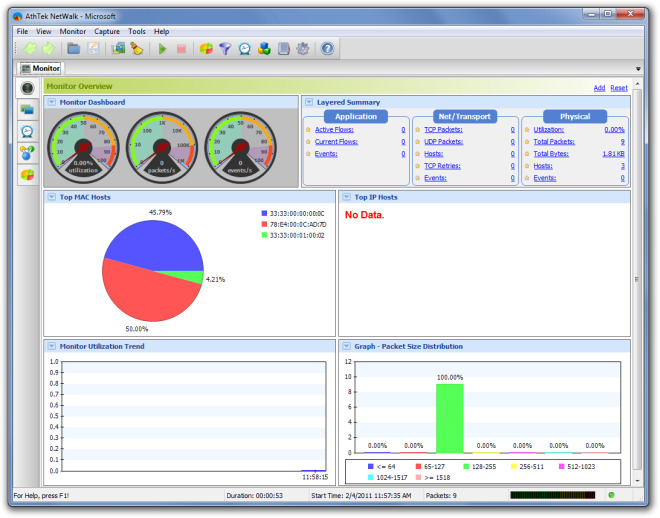660x518 pixels.
Task: Click the green forward arrow icon
Action: tap(48, 49)
